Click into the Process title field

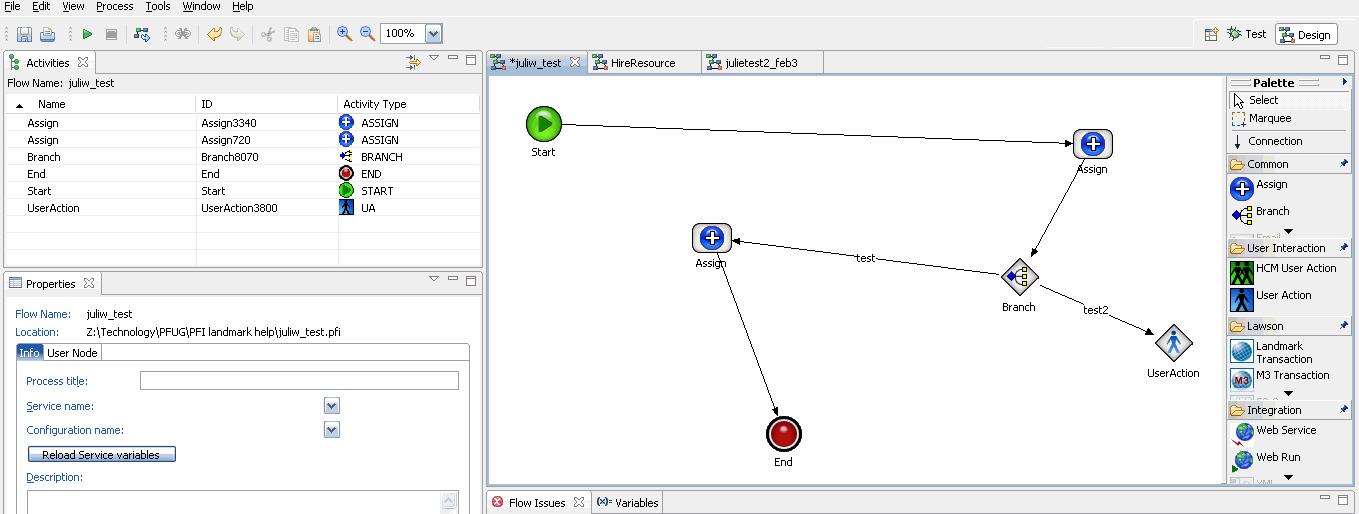click(299, 381)
